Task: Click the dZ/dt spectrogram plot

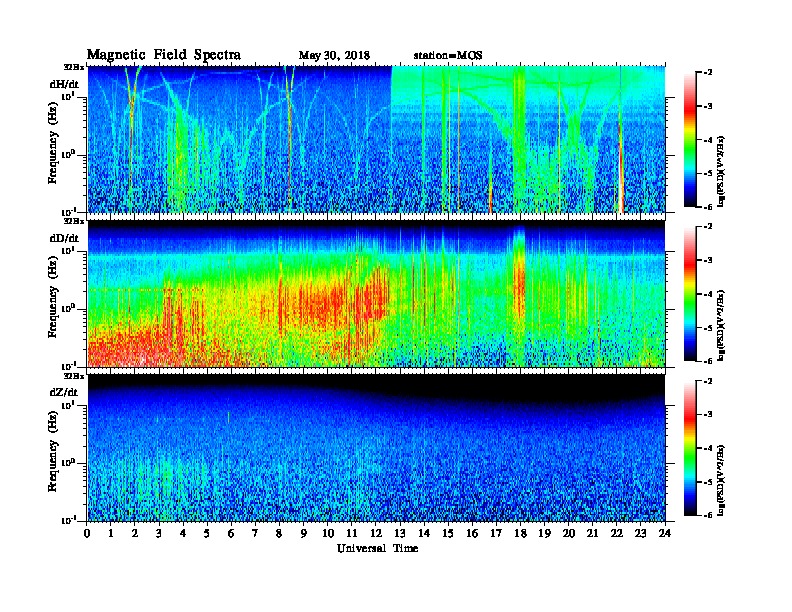Action: coord(376,447)
